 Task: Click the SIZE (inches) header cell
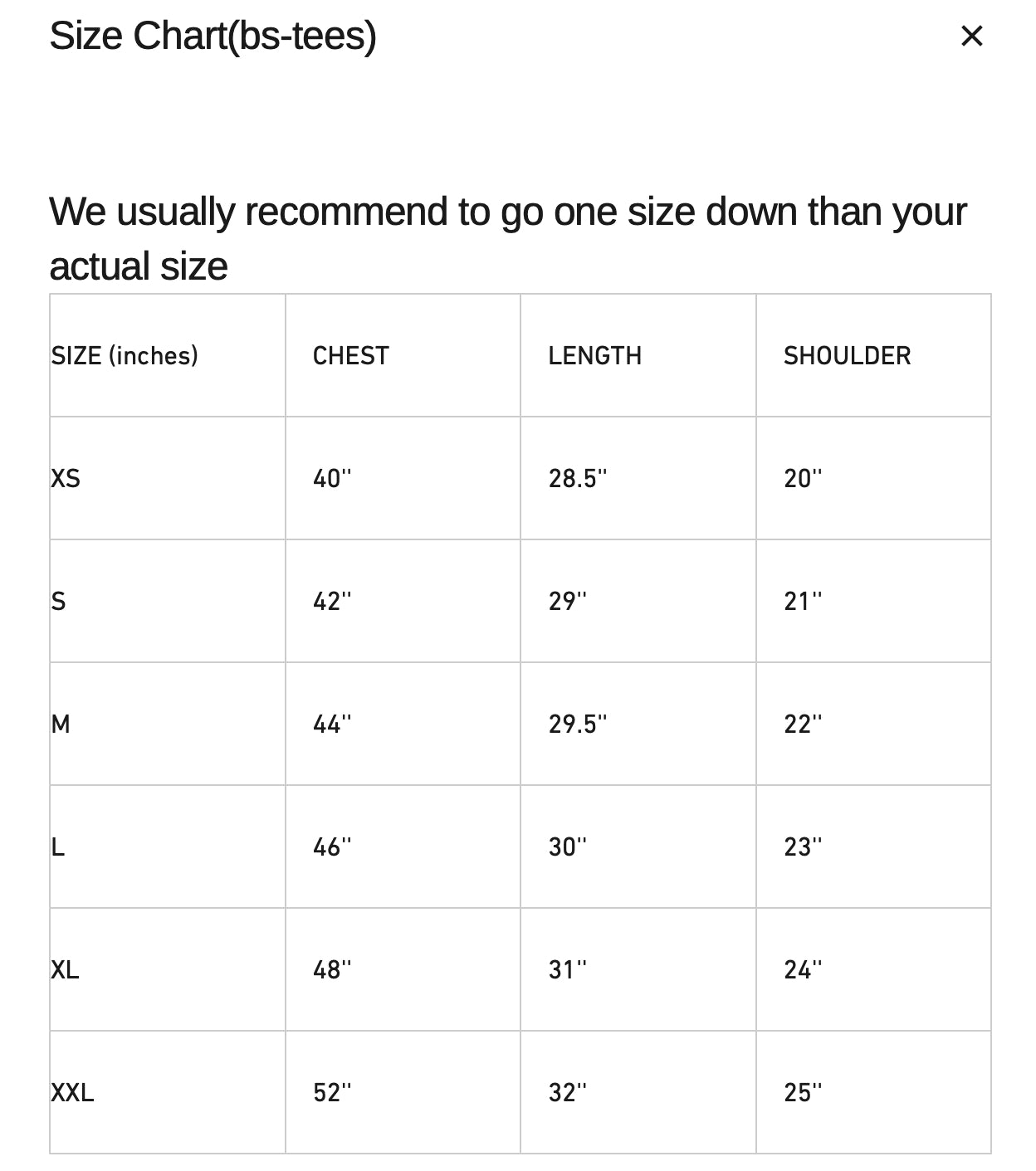(125, 355)
